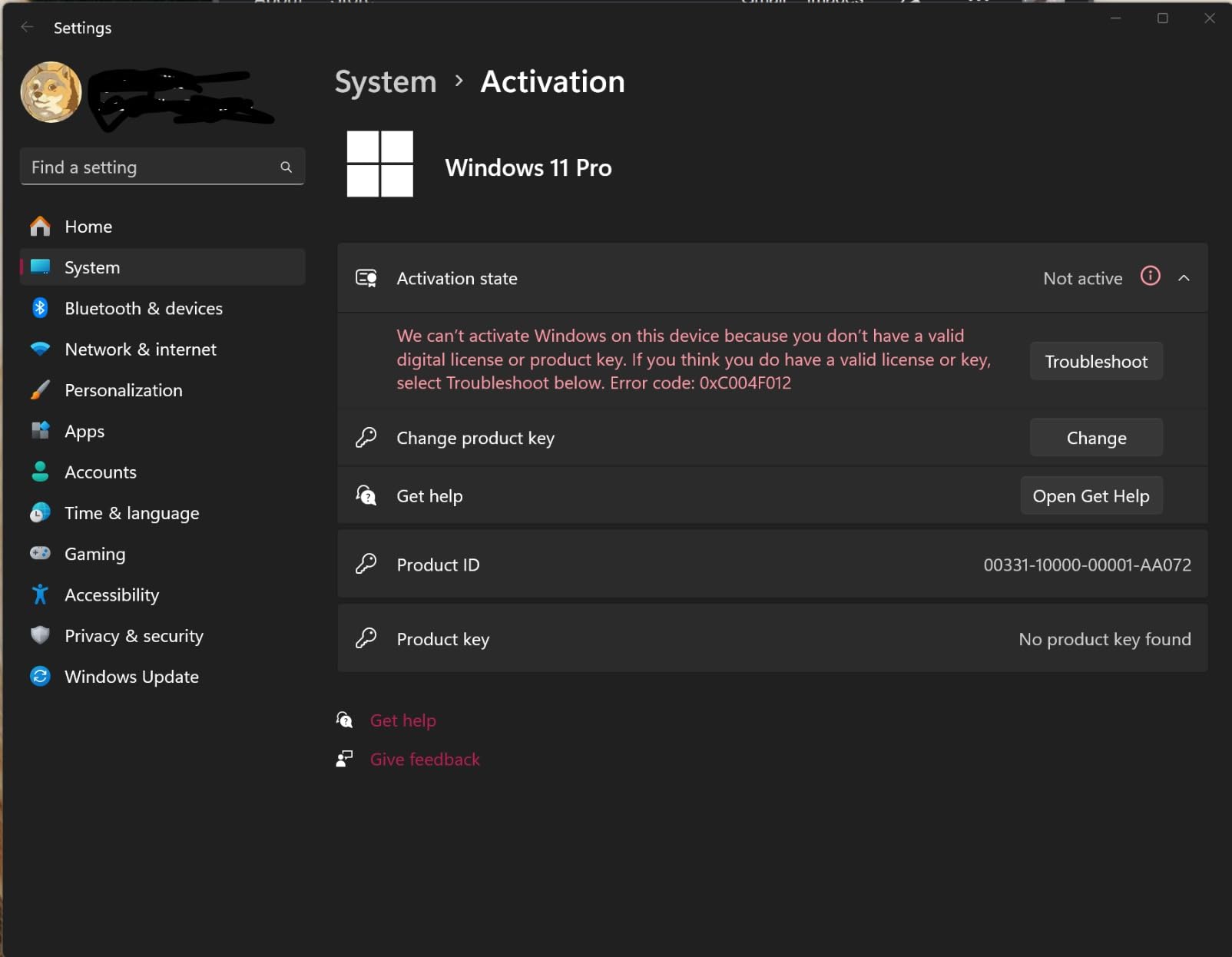This screenshot has width=1232, height=957.
Task: Click the Not active status text
Action: (x=1083, y=279)
